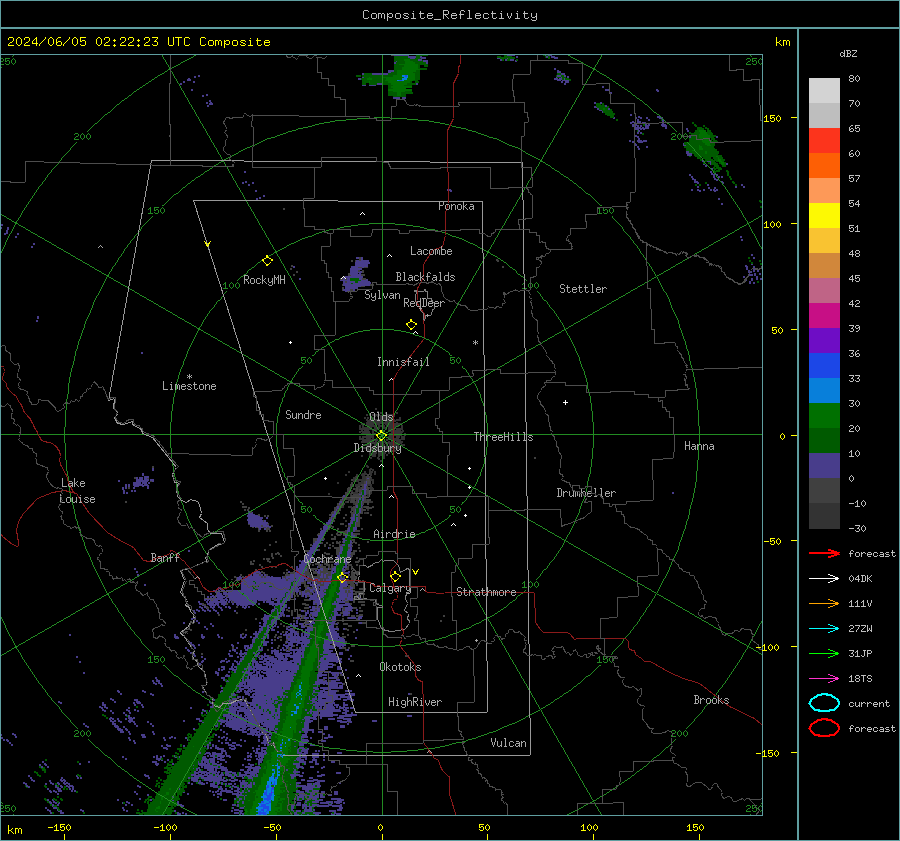900x841 pixels.
Task: Click the Composite_Reflectivity title
Action: pos(449,15)
